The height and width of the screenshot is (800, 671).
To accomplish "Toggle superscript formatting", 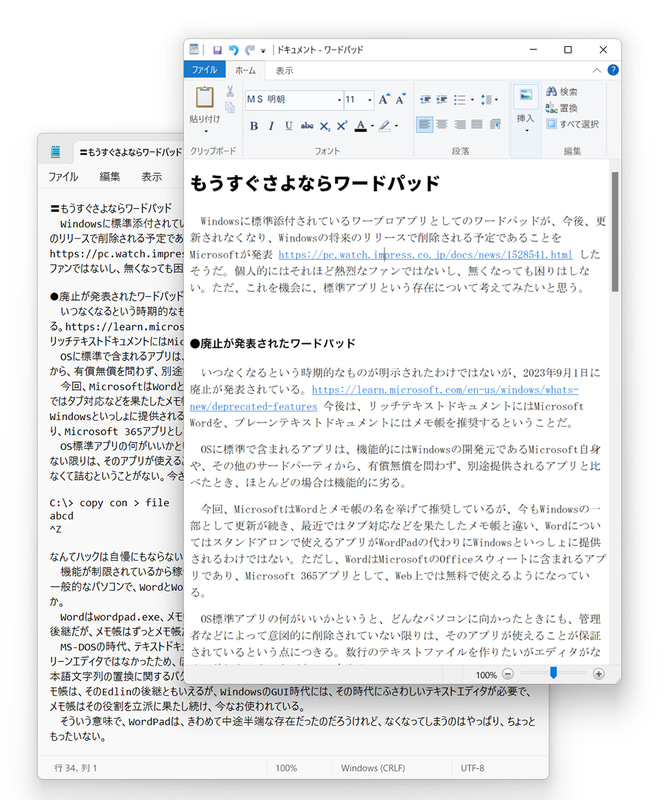I will 341,126.
